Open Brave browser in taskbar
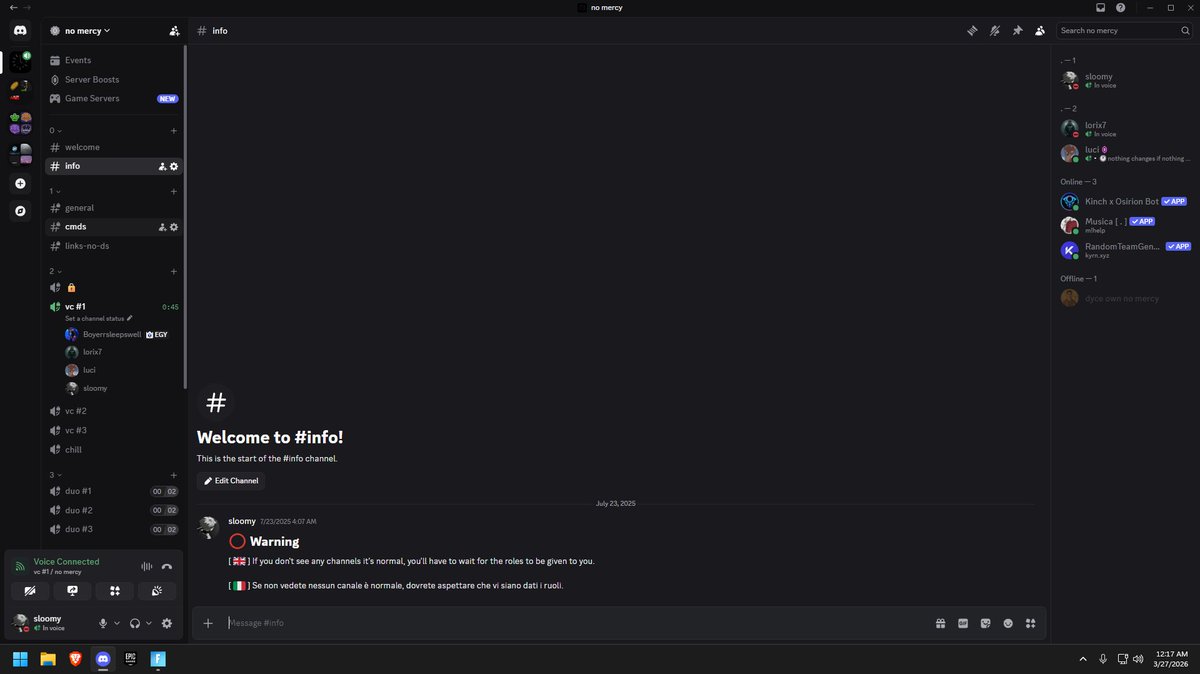The width and height of the screenshot is (1200, 674). (75, 659)
